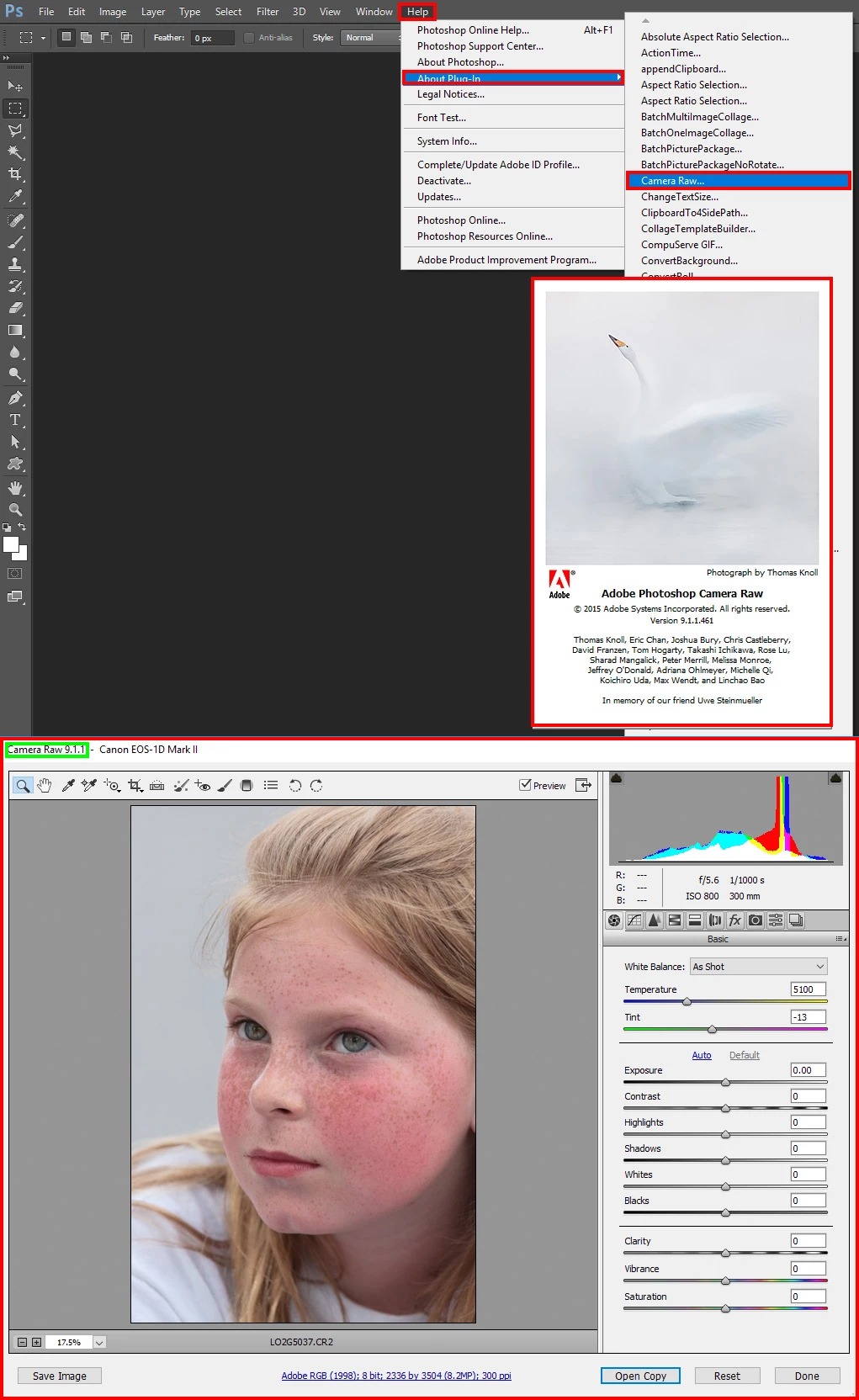Select the Camera Raw Zoom tool
The height and width of the screenshot is (1400, 859).
point(23,785)
